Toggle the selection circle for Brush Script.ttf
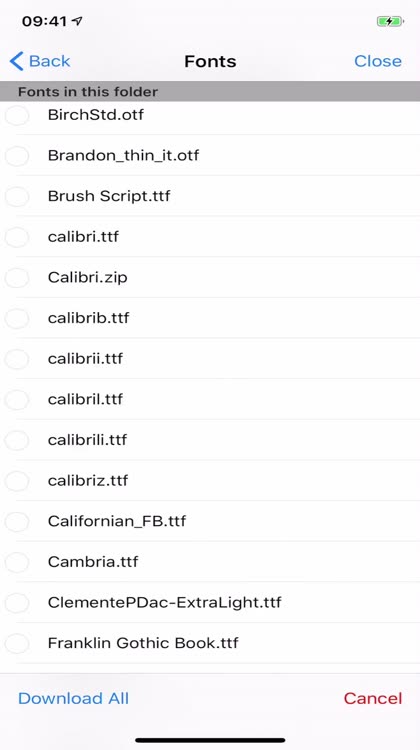Viewport: 420px width, 750px height. tap(17, 196)
